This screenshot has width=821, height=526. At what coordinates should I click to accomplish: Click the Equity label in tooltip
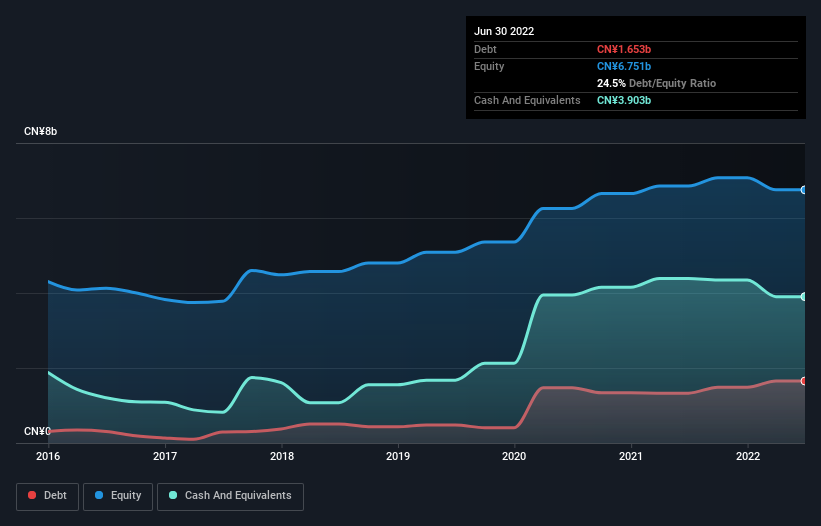click(489, 66)
